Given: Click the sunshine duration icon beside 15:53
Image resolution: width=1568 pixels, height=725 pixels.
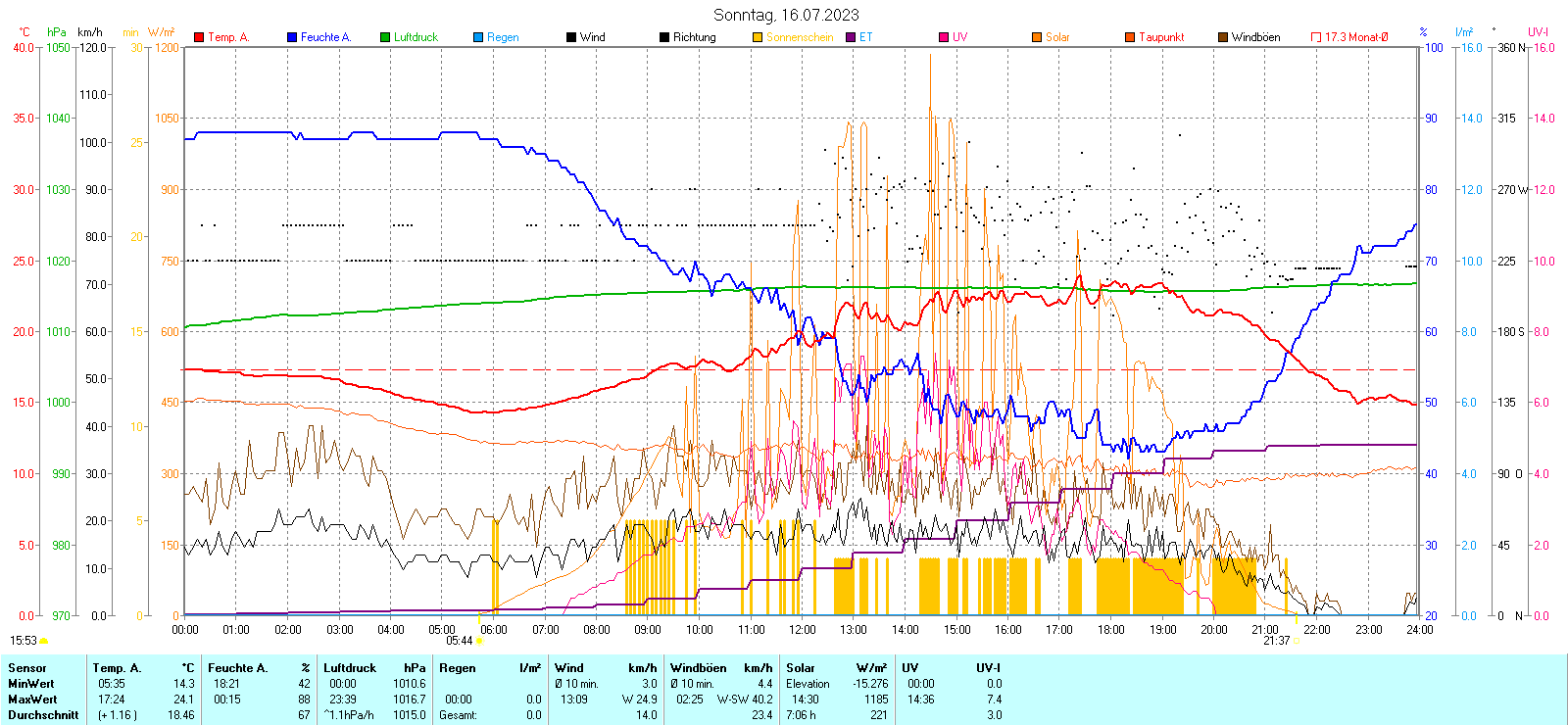Looking at the screenshot, I should [43, 641].
